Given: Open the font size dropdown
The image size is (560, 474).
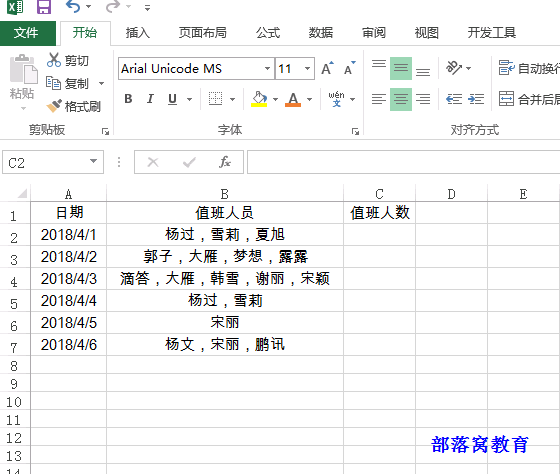Looking at the screenshot, I should 307,68.
